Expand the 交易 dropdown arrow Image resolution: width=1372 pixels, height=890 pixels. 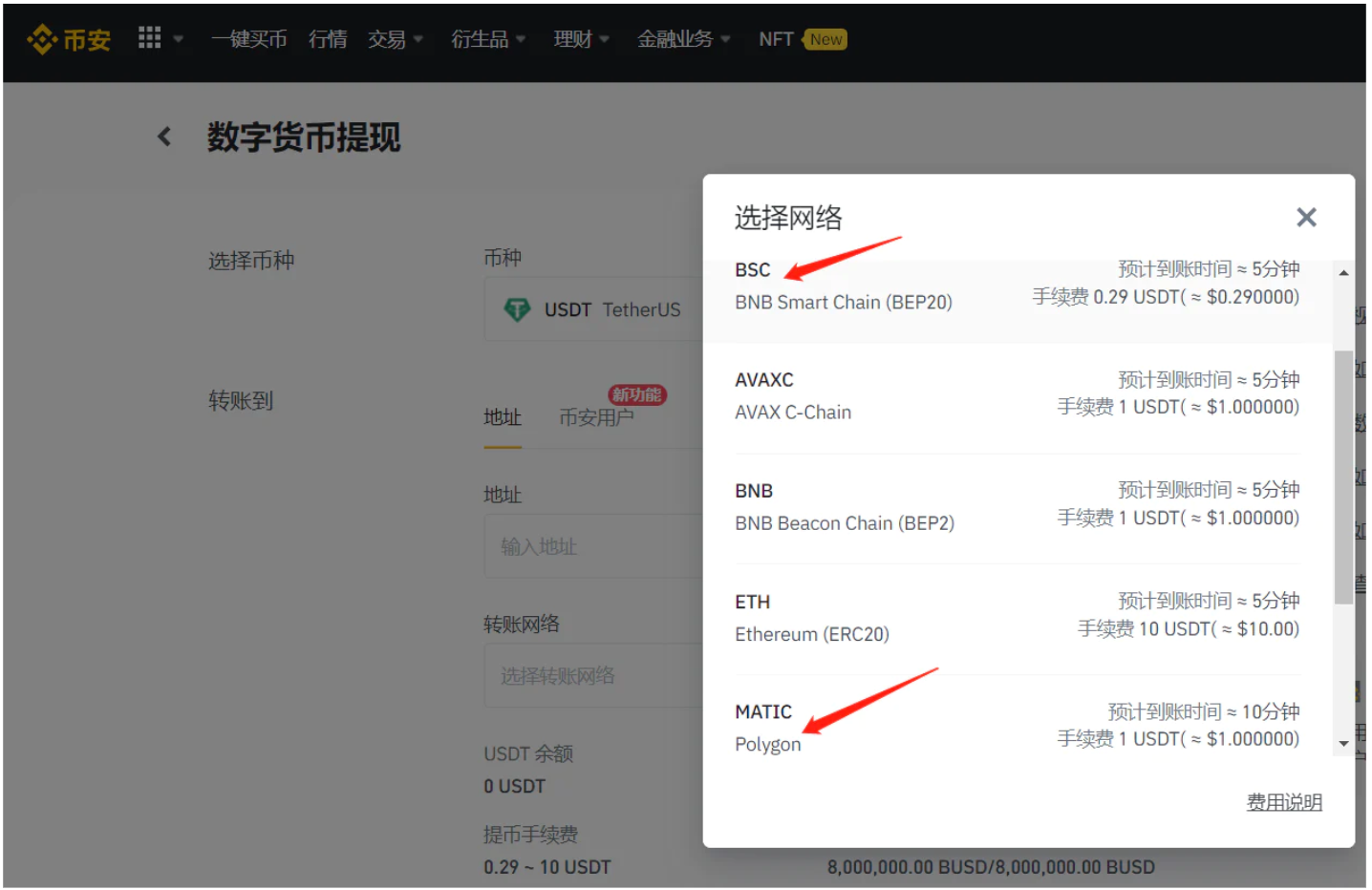pyautogui.click(x=418, y=39)
